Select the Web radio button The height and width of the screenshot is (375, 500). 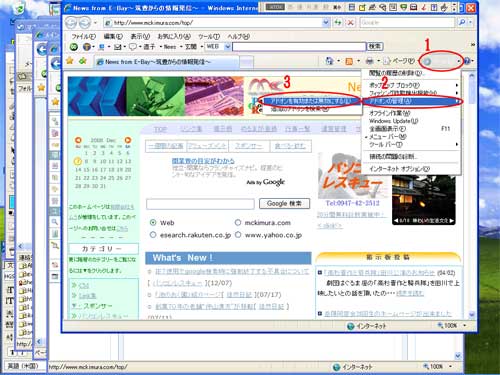point(153,222)
